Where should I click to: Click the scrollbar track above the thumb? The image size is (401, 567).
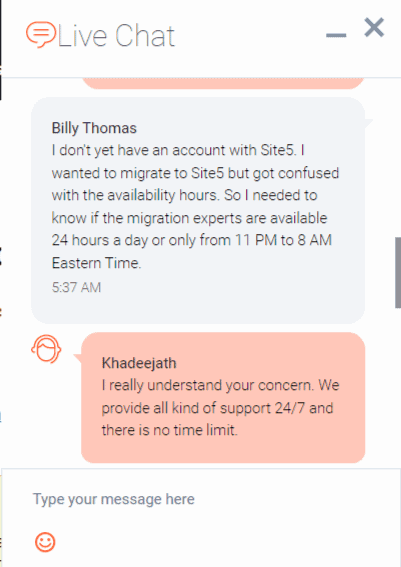click(398, 157)
